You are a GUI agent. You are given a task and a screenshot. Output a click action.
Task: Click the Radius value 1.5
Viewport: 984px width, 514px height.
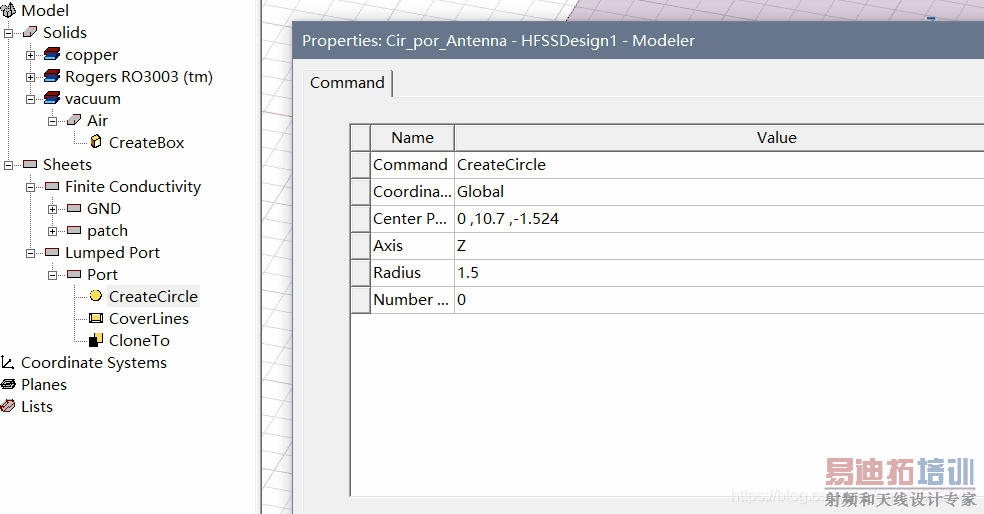[719, 272]
